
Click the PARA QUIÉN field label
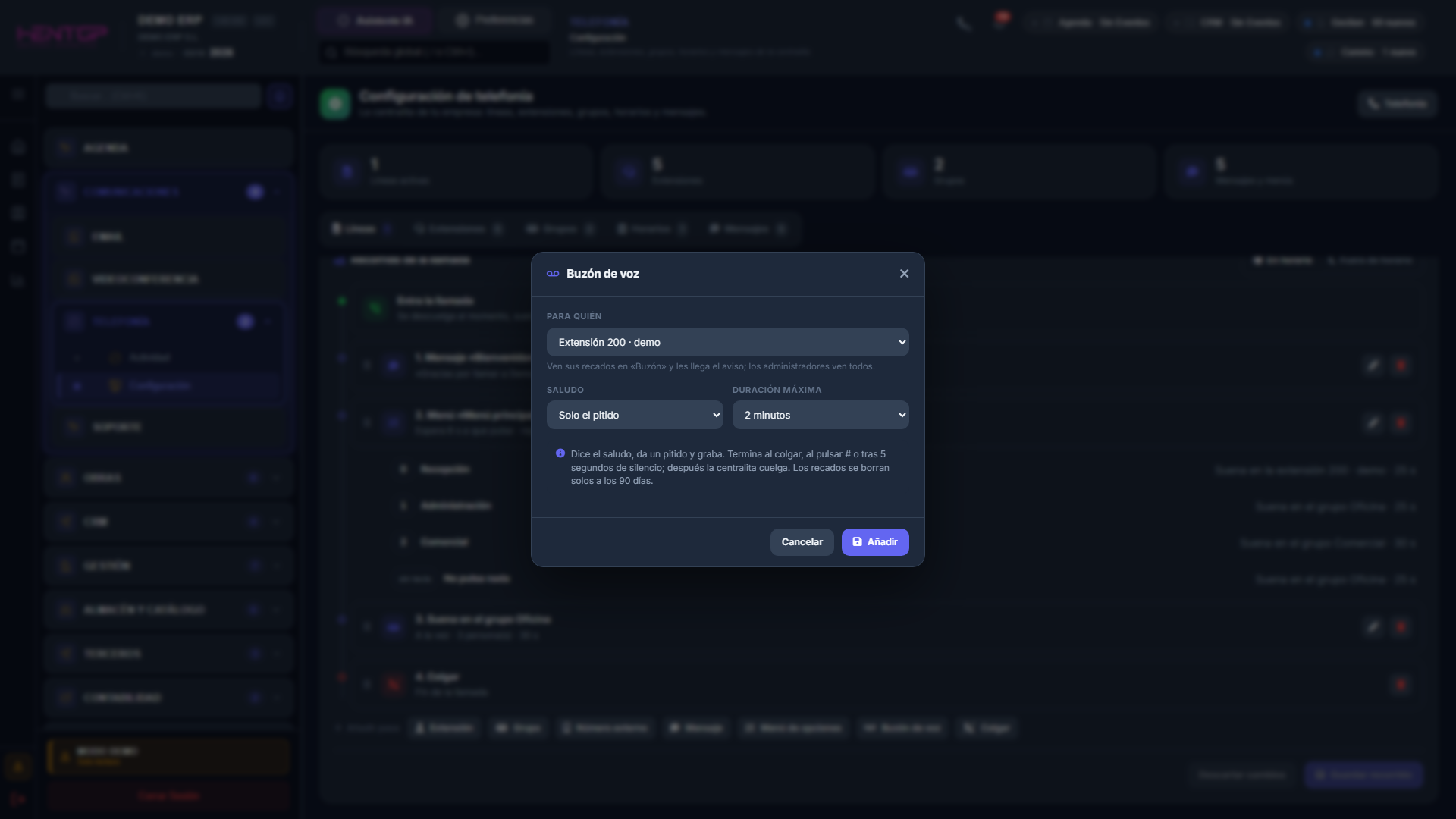(x=574, y=316)
